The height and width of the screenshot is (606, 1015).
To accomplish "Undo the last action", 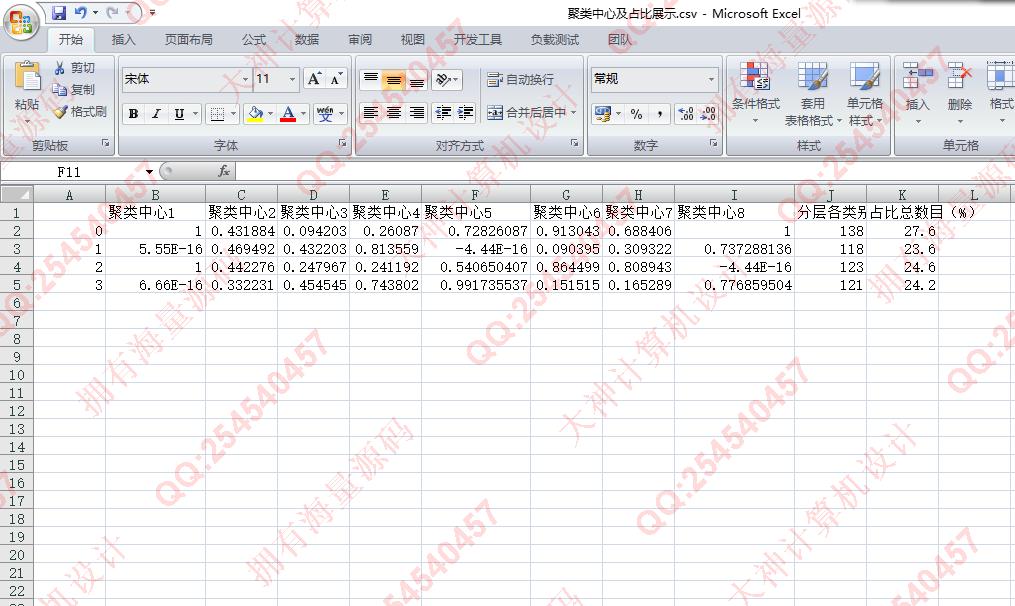I will [x=80, y=12].
